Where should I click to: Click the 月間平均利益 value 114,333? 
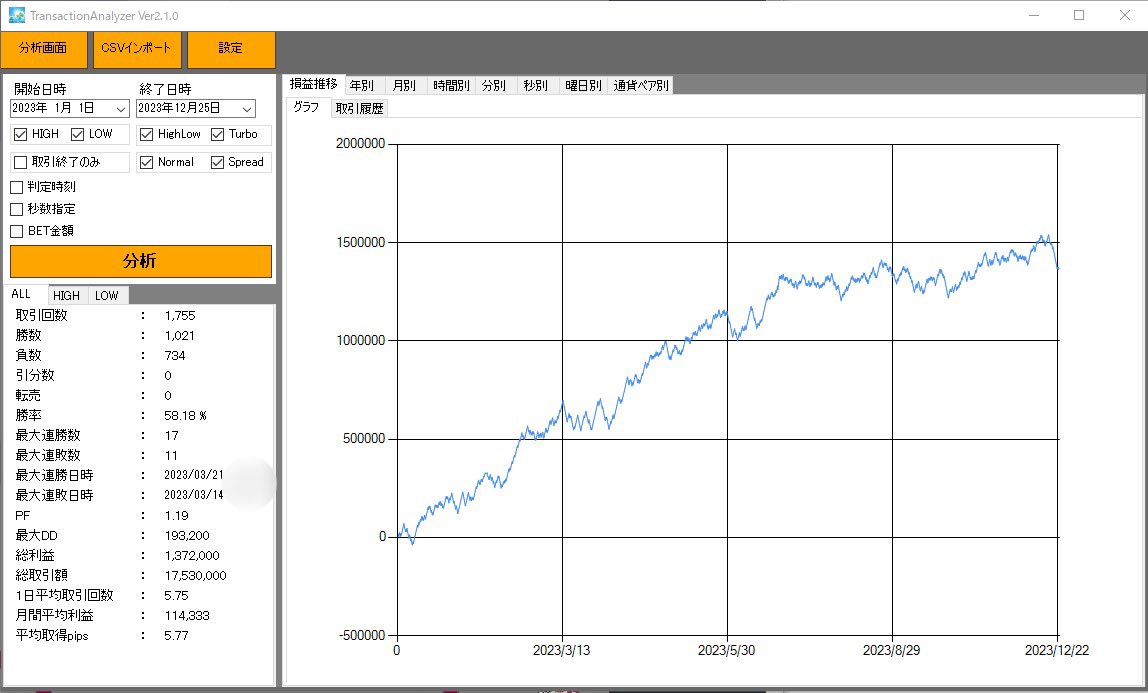(187, 615)
